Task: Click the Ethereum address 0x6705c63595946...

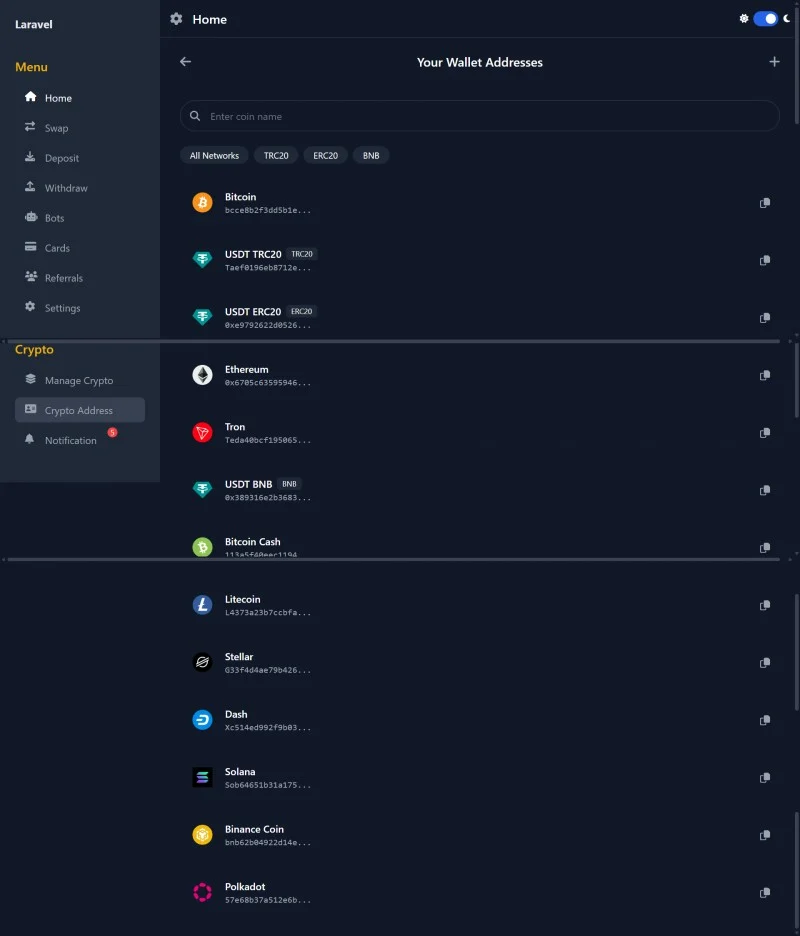Action: click(267, 383)
